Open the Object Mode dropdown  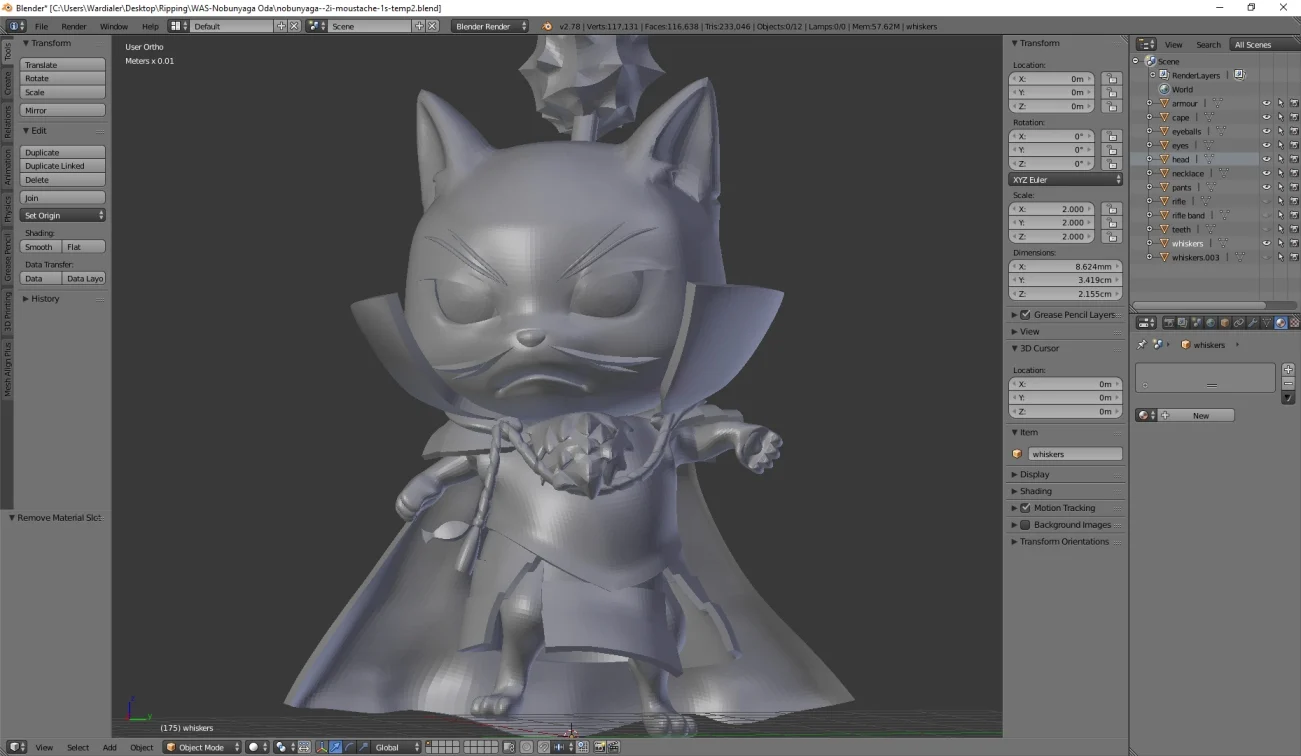pyautogui.click(x=203, y=747)
